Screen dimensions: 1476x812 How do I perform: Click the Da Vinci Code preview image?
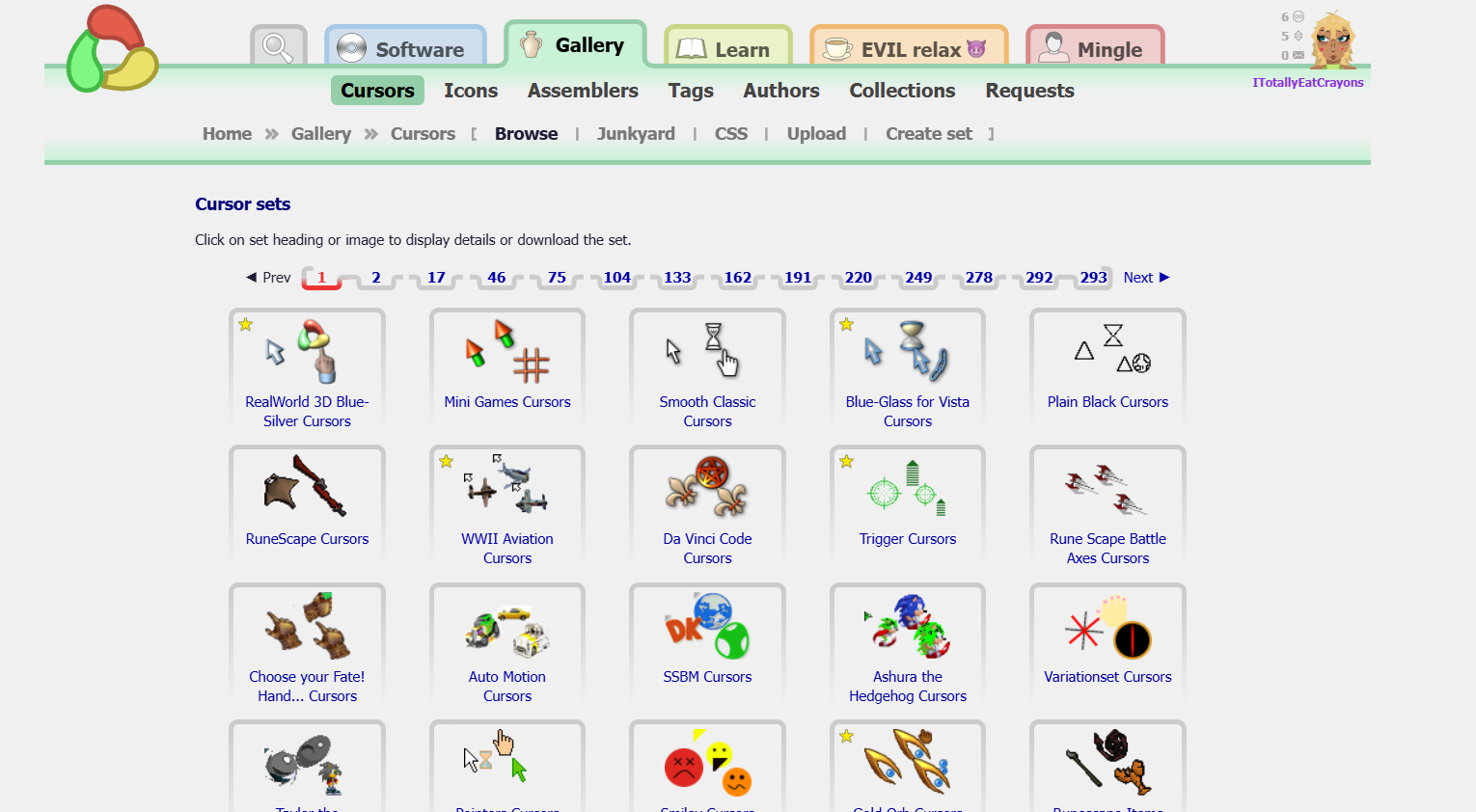click(707, 488)
